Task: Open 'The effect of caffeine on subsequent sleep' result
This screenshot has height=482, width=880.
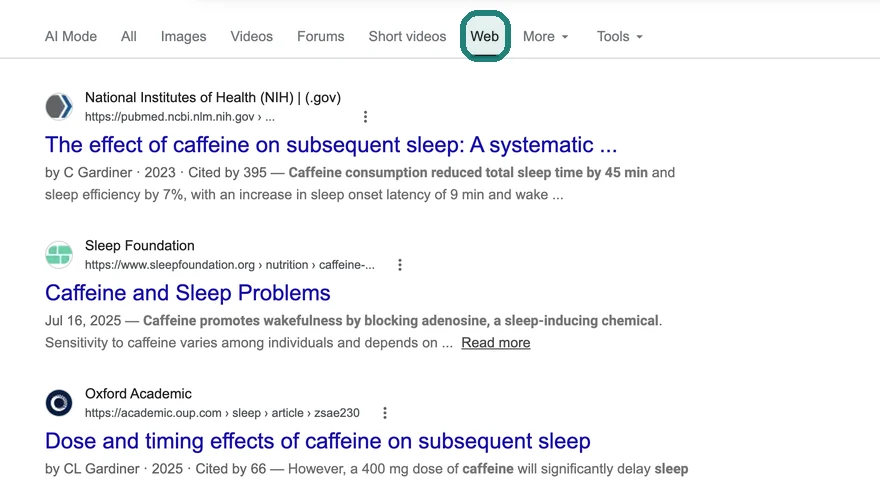Action: (331, 145)
